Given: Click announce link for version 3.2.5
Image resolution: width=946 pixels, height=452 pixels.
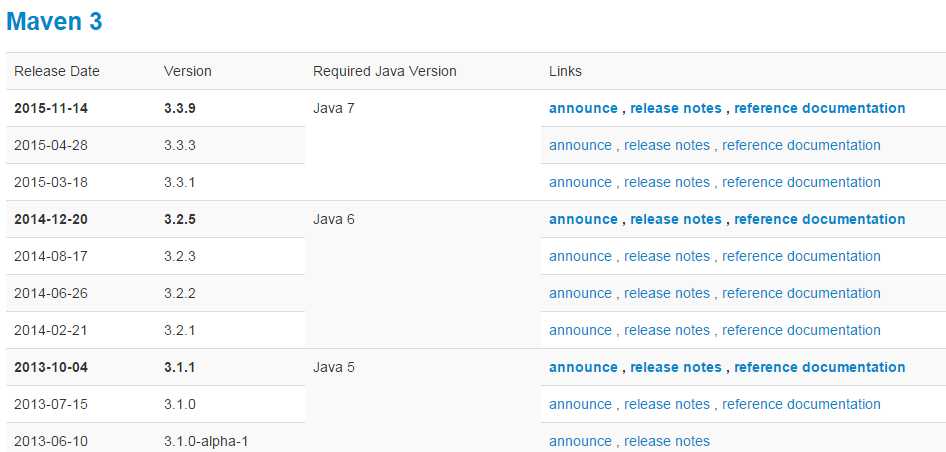Looking at the screenshot, I should point(583,219).
